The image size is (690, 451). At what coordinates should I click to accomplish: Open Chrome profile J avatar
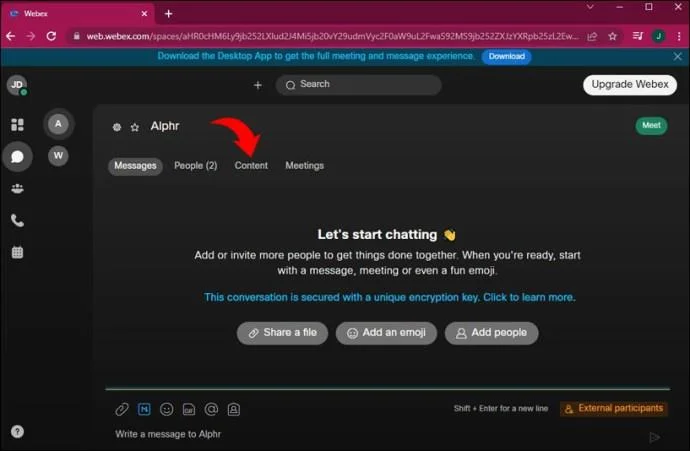click(x=658, y=36)
